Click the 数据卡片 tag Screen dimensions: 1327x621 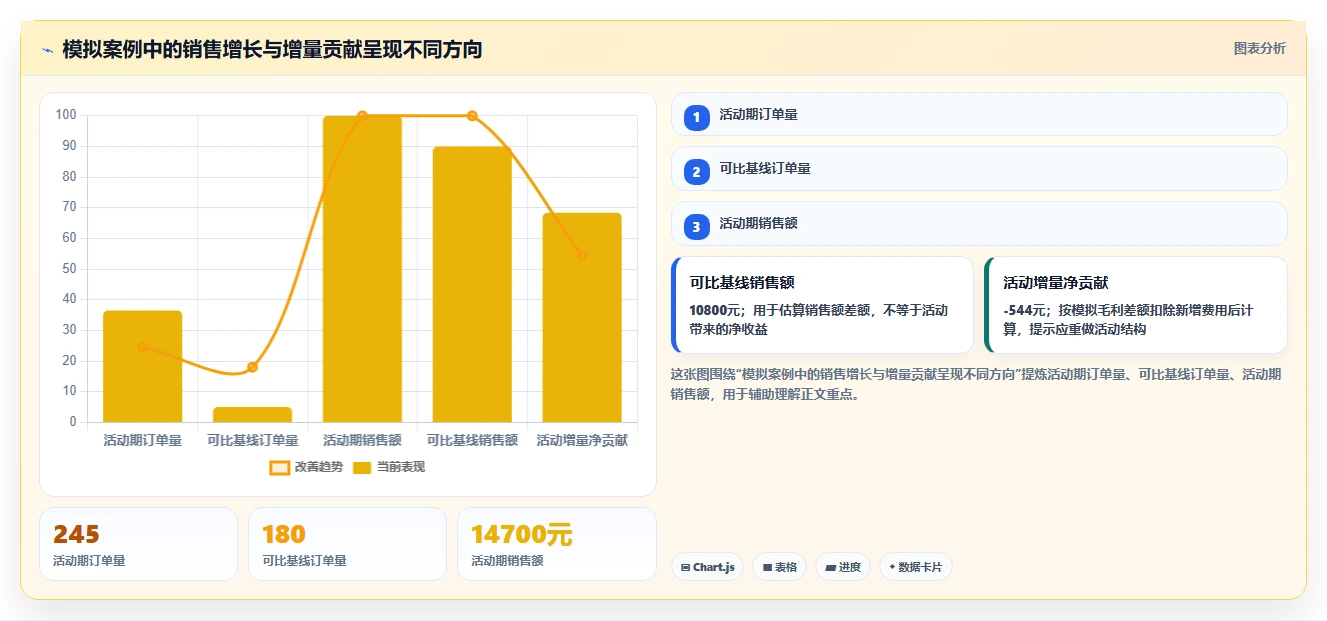(916, 567)
